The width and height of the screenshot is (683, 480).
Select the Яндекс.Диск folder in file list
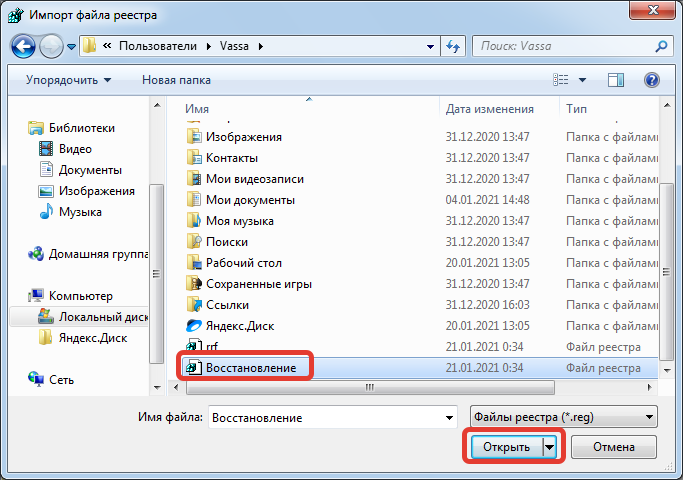point(240,326)
